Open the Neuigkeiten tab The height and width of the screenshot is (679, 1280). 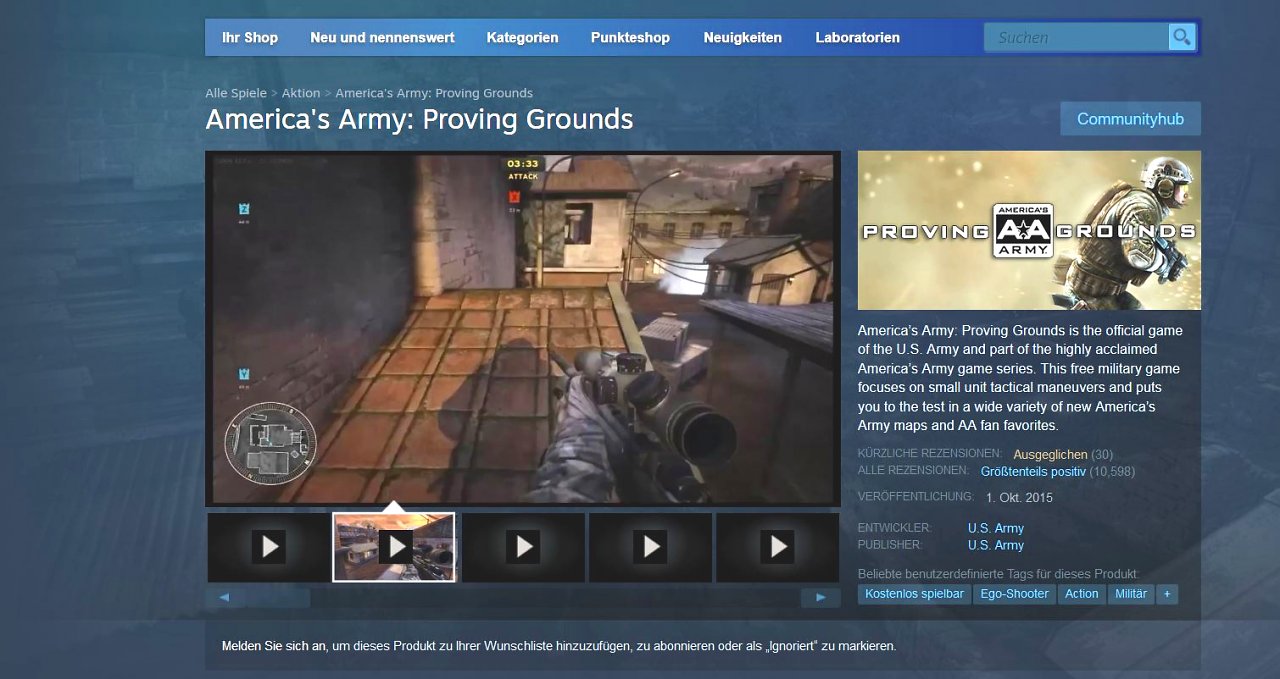coord(742,37)
